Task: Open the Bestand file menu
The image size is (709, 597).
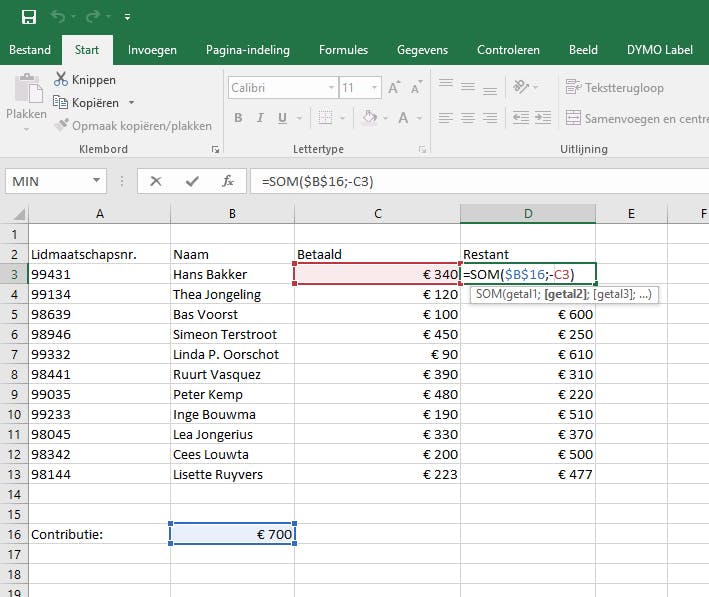Action: point(30,50)
